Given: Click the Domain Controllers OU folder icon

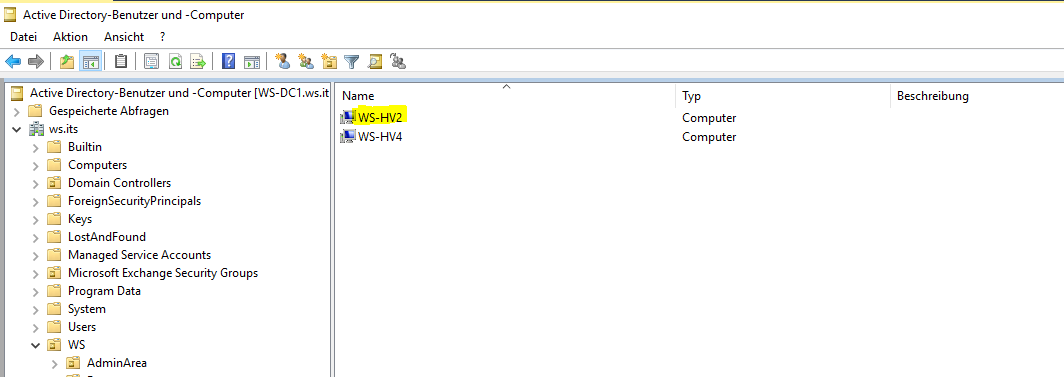Looking at the screenshot, I should (55, 183).
